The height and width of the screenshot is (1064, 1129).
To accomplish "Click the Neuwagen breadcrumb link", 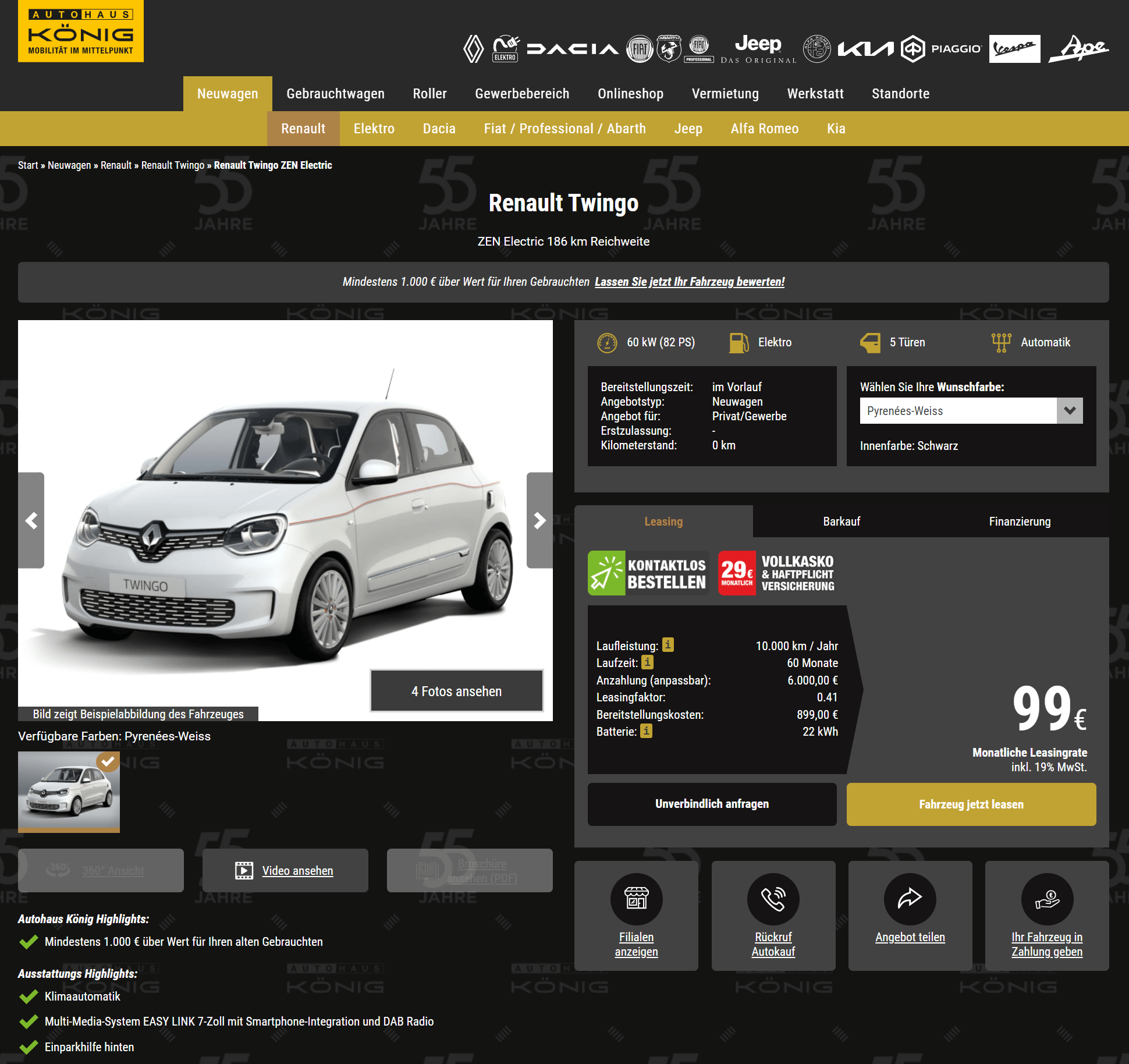I will click(x=69, y=165).
